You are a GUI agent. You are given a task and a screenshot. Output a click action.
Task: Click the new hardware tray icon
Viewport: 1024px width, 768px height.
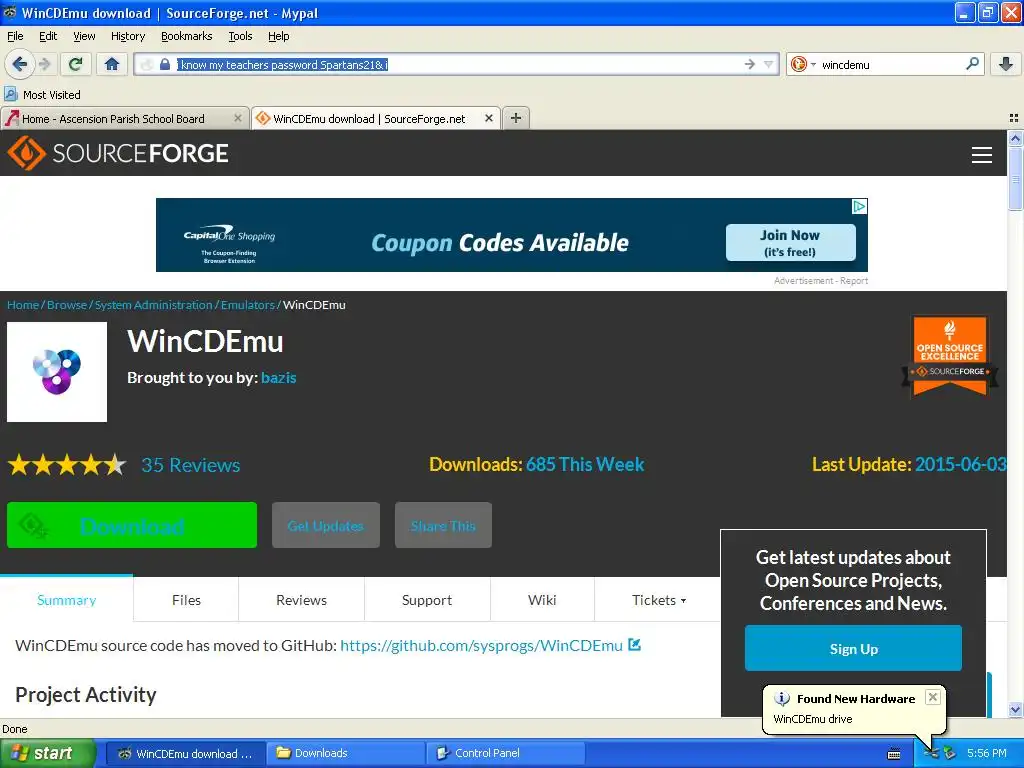click(932, 753)
